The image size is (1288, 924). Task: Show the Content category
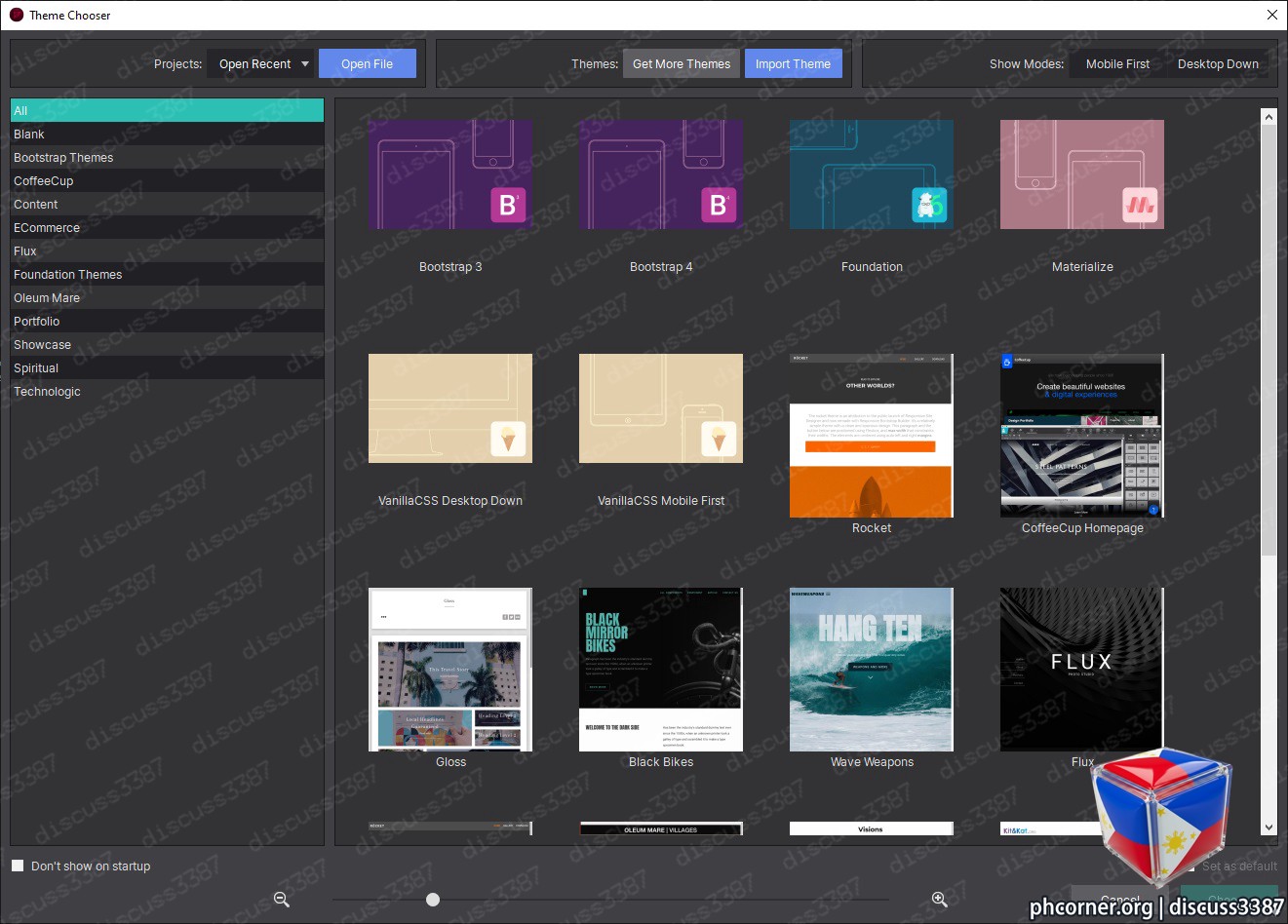[x=167, y=204]
